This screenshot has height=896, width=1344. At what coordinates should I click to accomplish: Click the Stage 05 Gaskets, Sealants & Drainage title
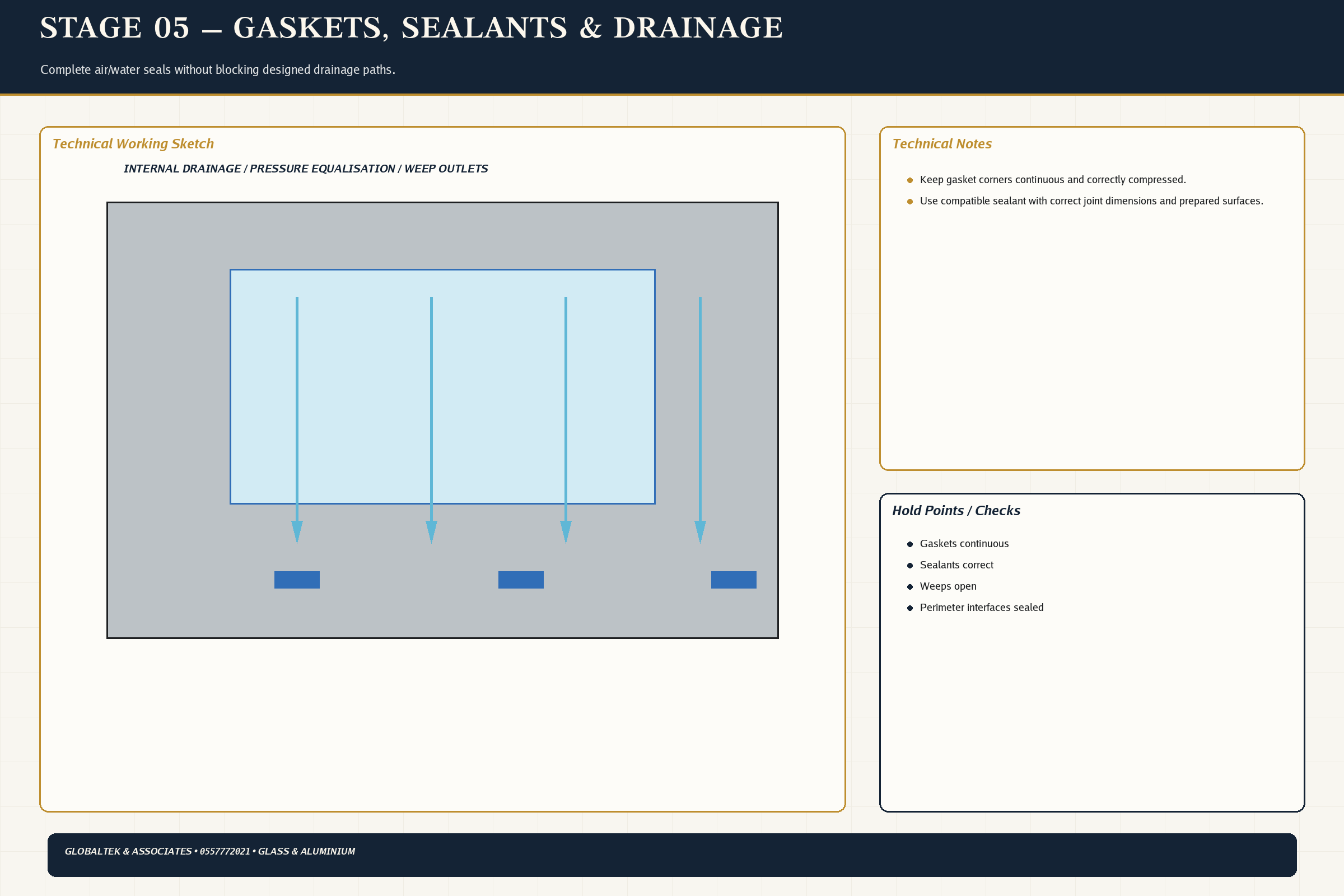coord(412,28)
